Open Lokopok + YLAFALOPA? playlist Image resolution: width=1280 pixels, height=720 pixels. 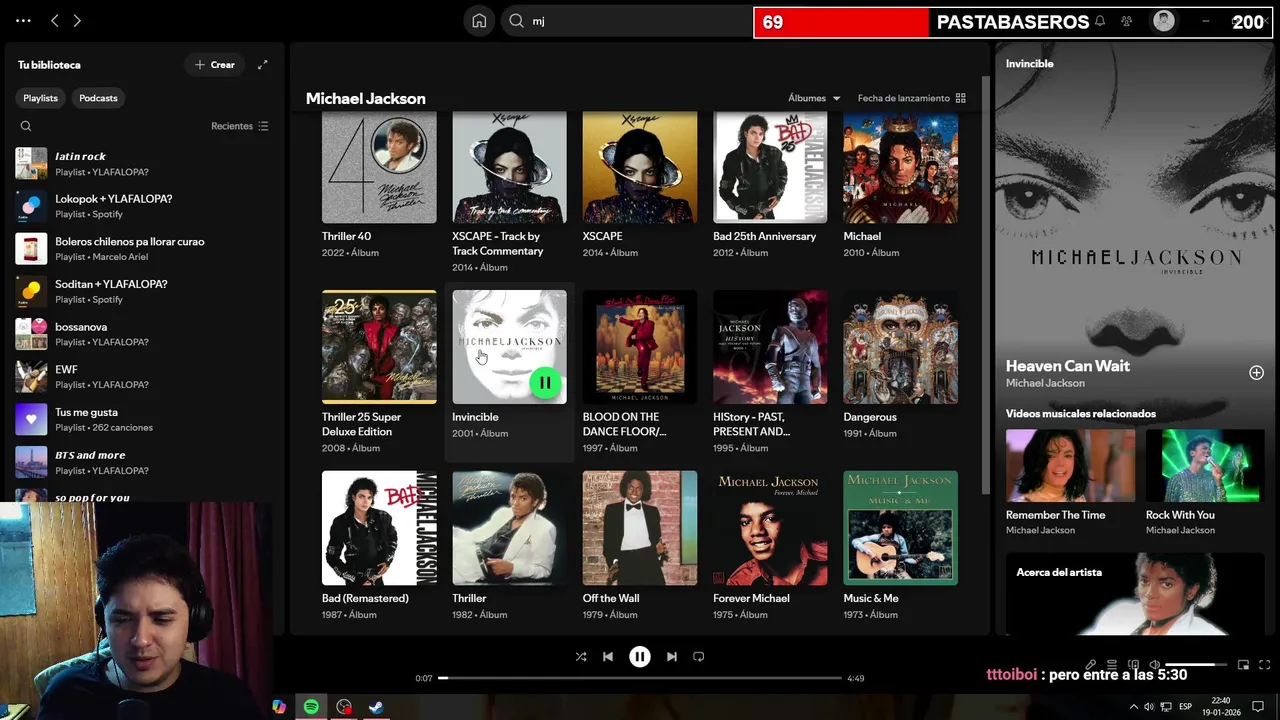[142, 206]
